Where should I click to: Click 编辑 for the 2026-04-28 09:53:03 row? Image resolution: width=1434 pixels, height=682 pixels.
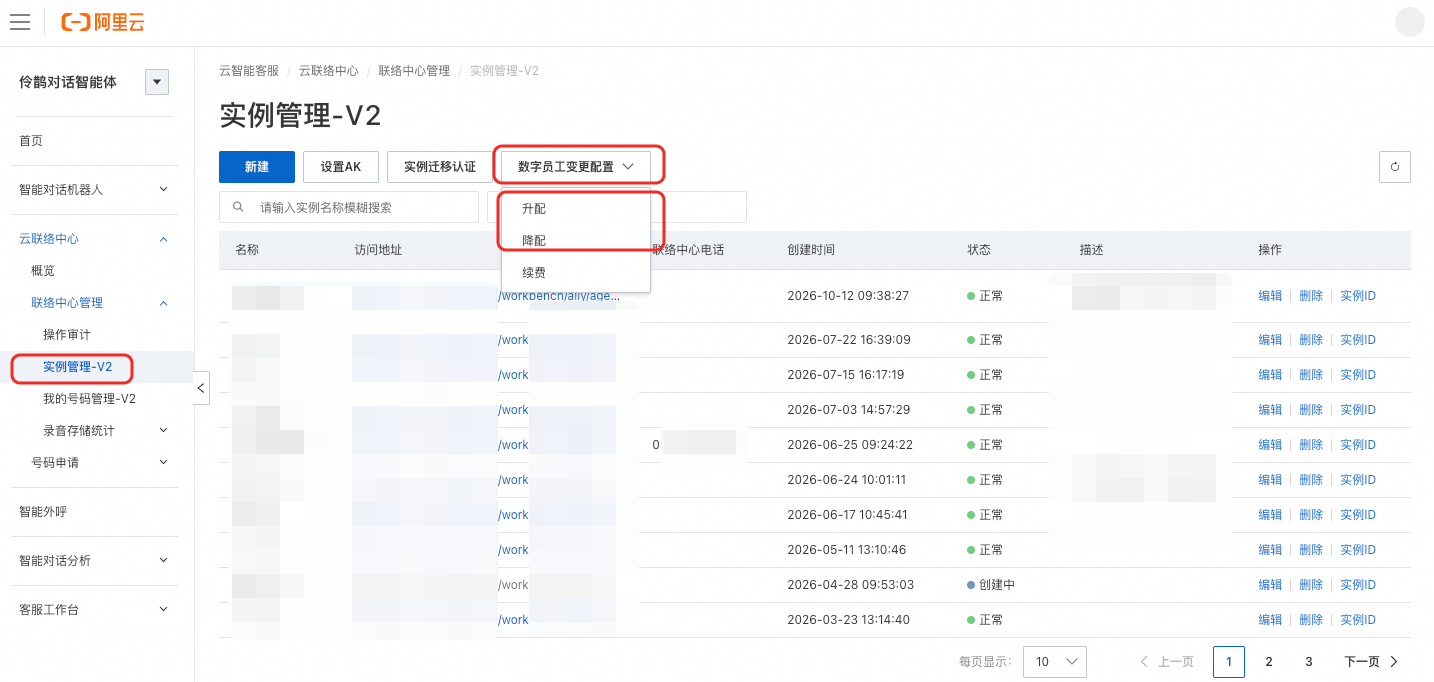click(x=1270, y=585)
